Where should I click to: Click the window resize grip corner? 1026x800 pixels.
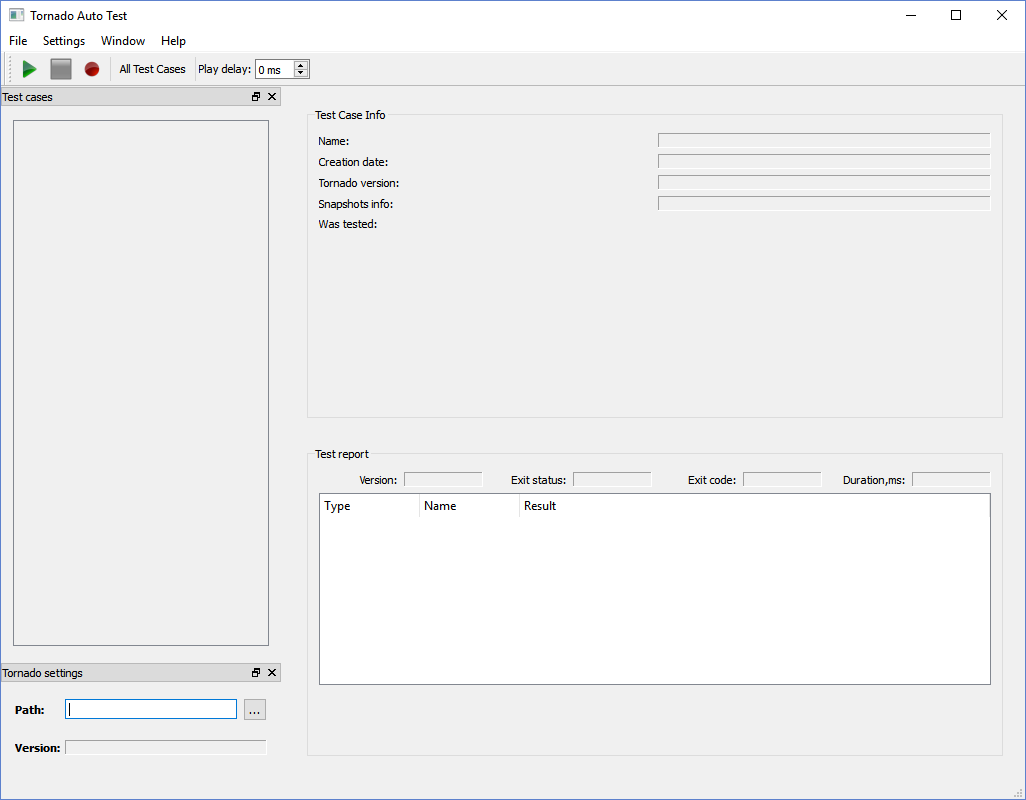tap(1017, 792)
